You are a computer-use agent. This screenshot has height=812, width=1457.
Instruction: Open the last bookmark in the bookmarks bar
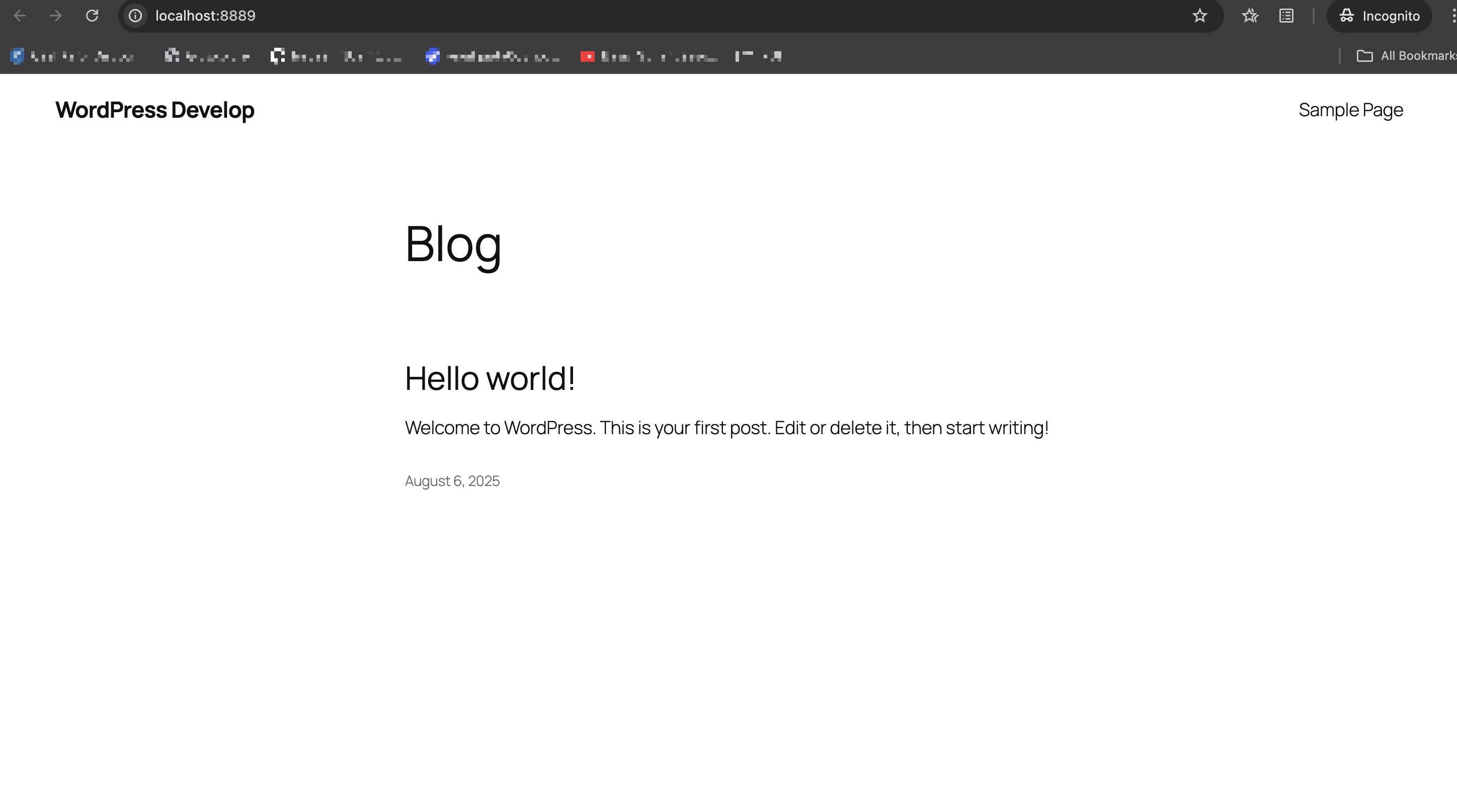coord(758,56)
